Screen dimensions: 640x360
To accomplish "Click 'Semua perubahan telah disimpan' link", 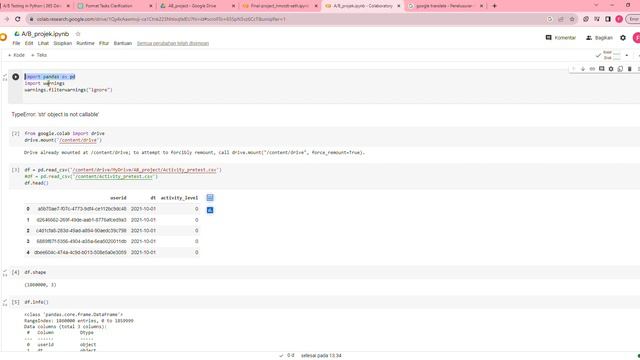I will coord(173,43).
